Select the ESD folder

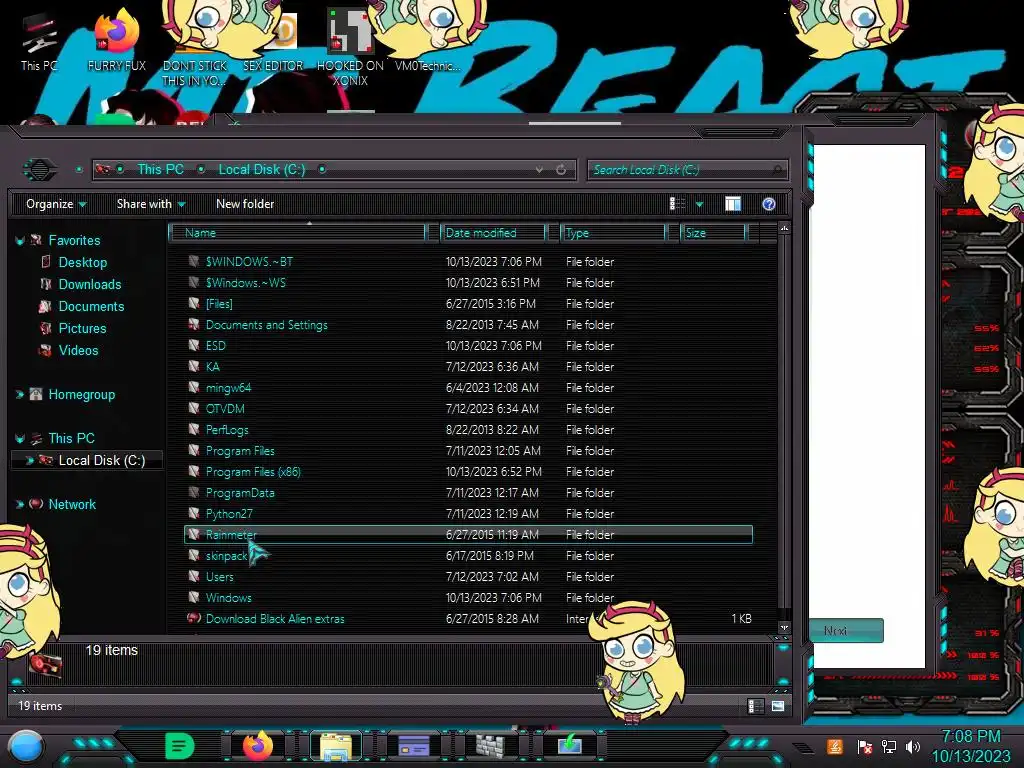pos(216,345)
